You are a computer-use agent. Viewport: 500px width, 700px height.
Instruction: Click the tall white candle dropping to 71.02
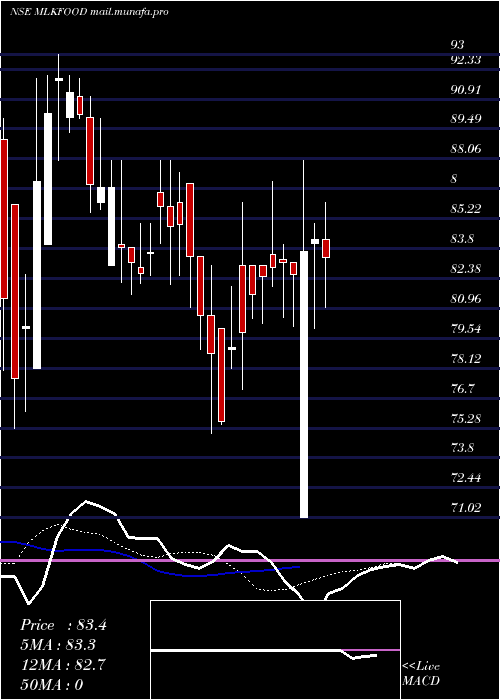coord(304,384)
